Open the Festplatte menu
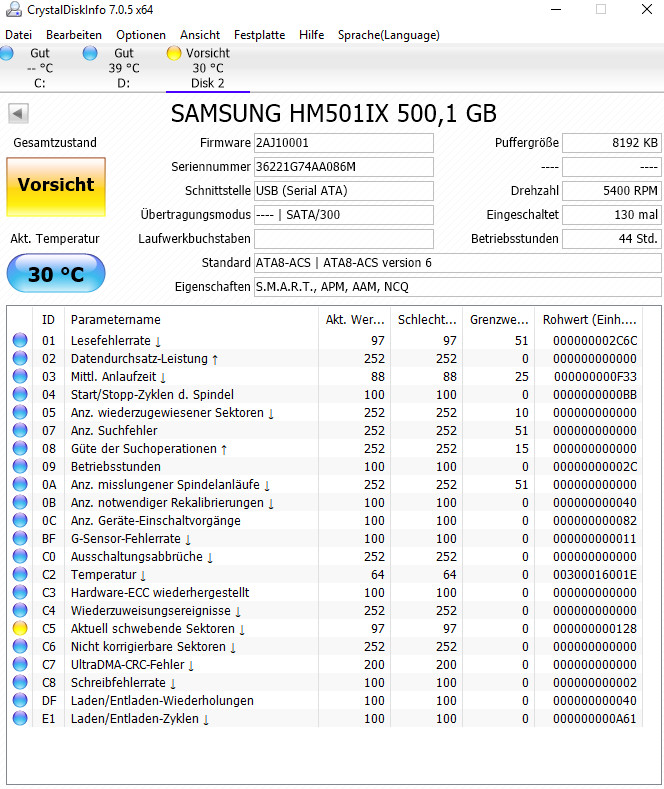Image resolution: width=664 pixels, height=789 pixels. (x=259, y=35)
